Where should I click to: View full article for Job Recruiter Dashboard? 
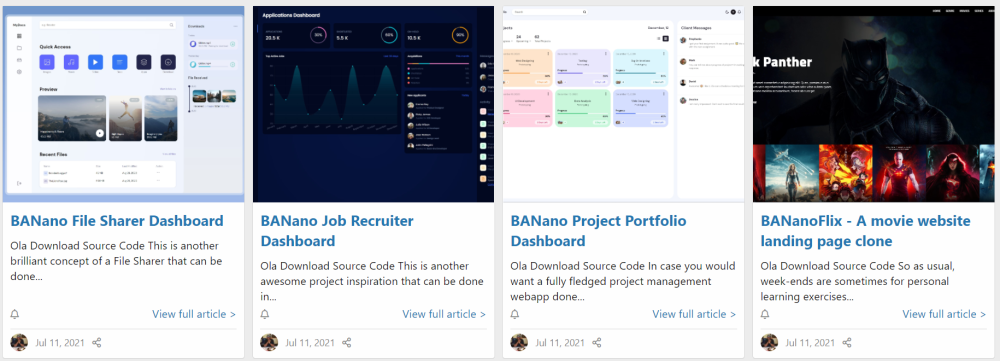pyautogui.click(x=444, y=314)
